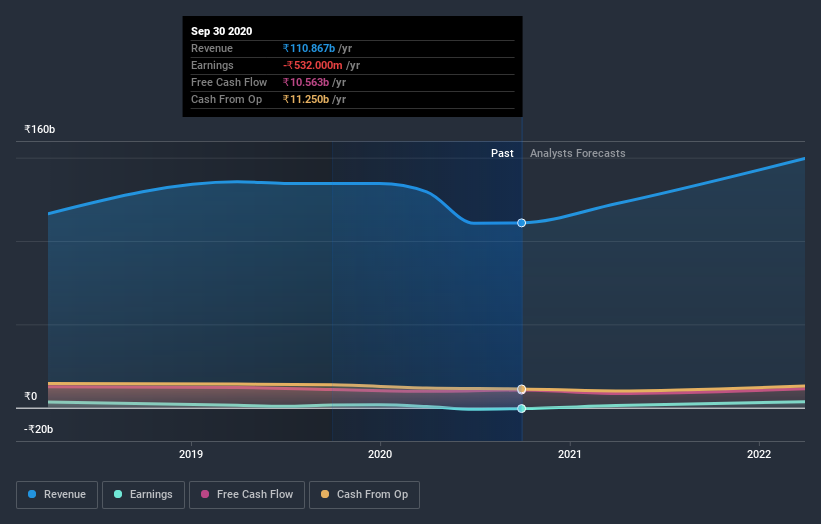Toggle the Cash From Op legend button
Viewport: 821px width, 524px height.
364,495
